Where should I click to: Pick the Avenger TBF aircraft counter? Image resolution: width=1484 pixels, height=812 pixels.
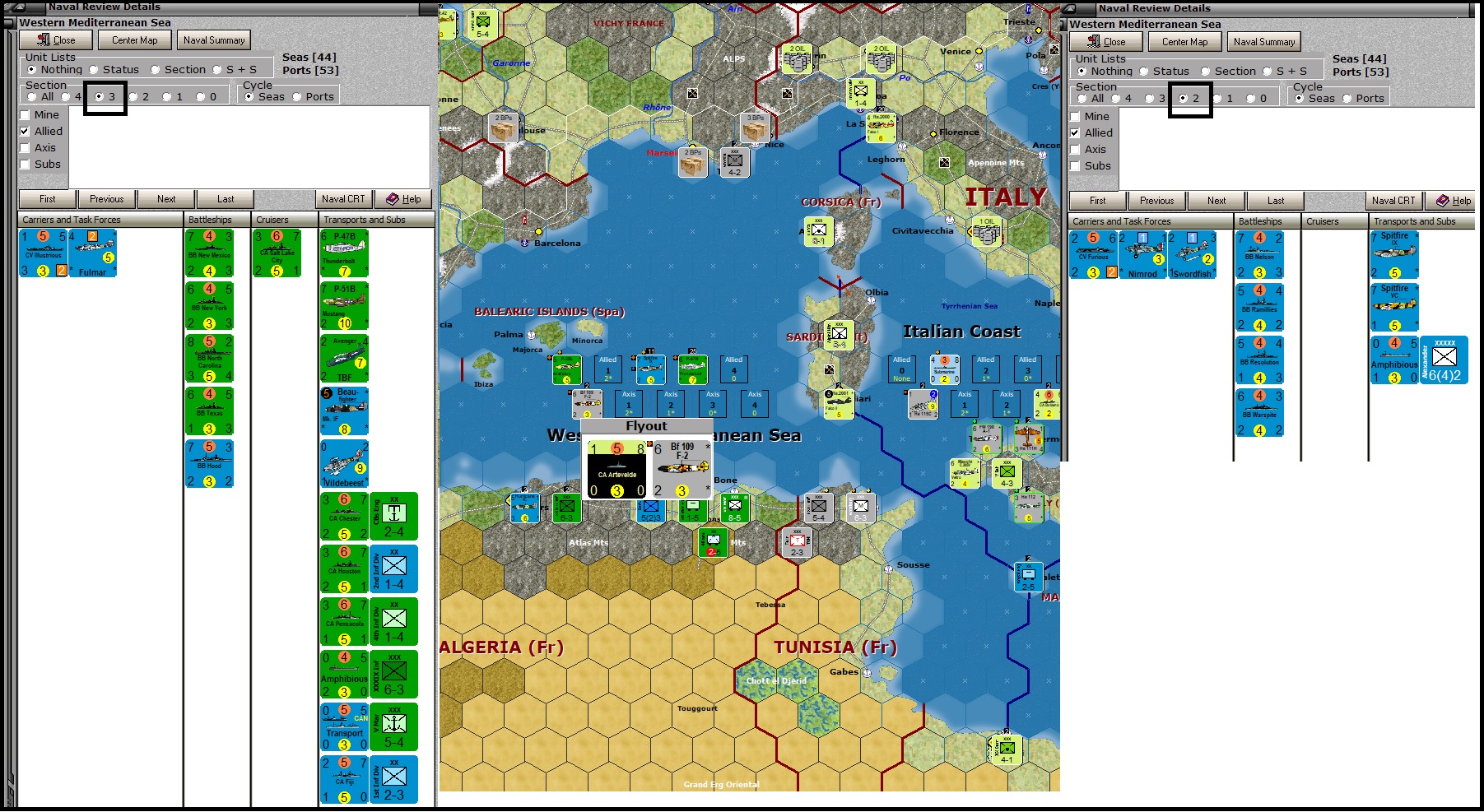[345, 359]
